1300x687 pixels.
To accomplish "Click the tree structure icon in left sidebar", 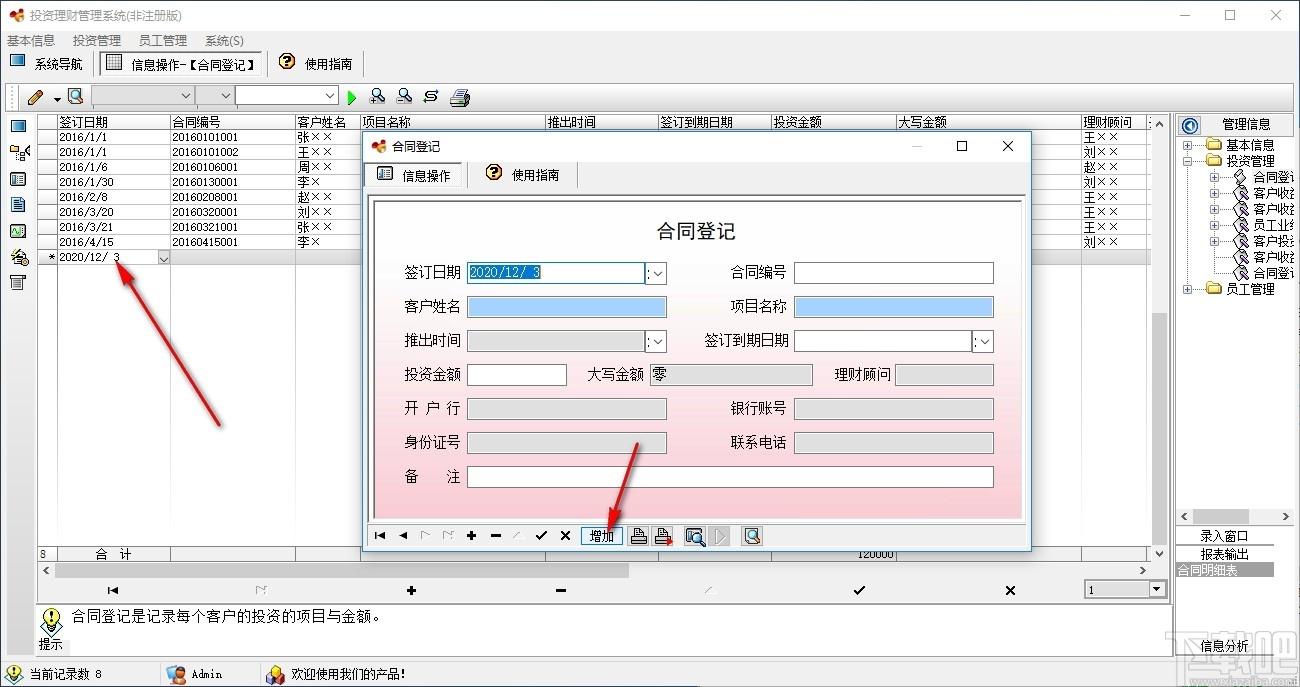I will pyautogui.click(x=18, y=152).
